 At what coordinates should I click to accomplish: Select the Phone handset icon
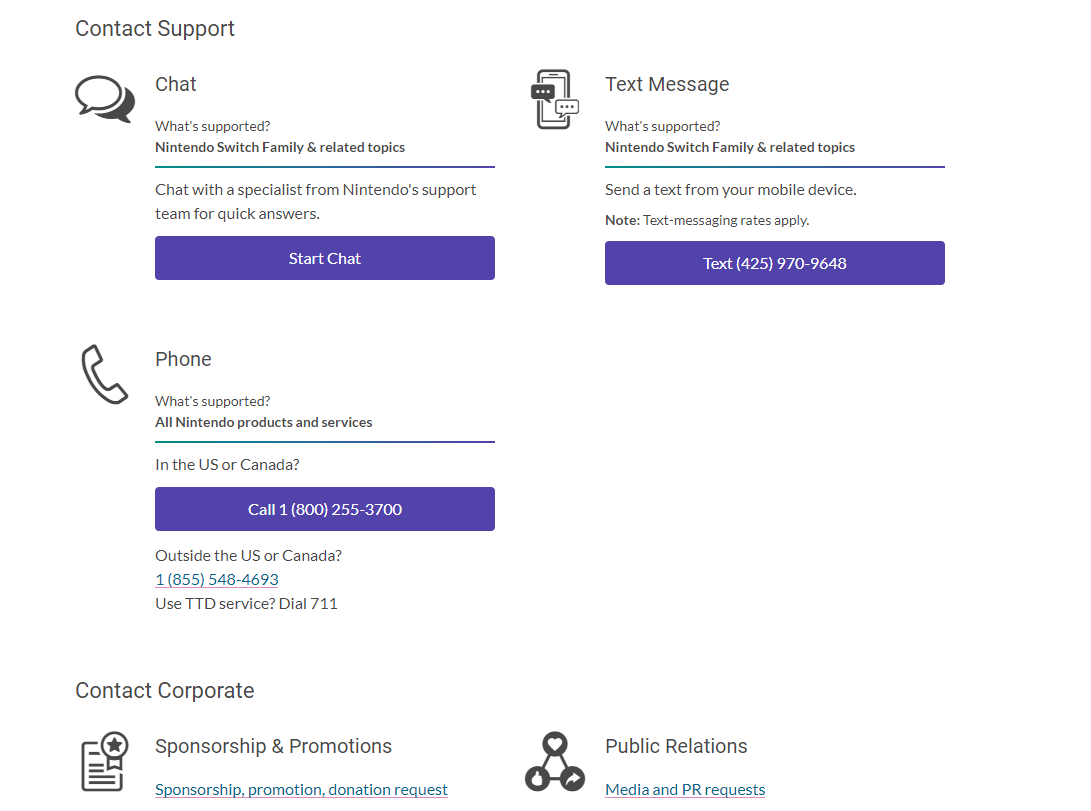pos(103,374)
